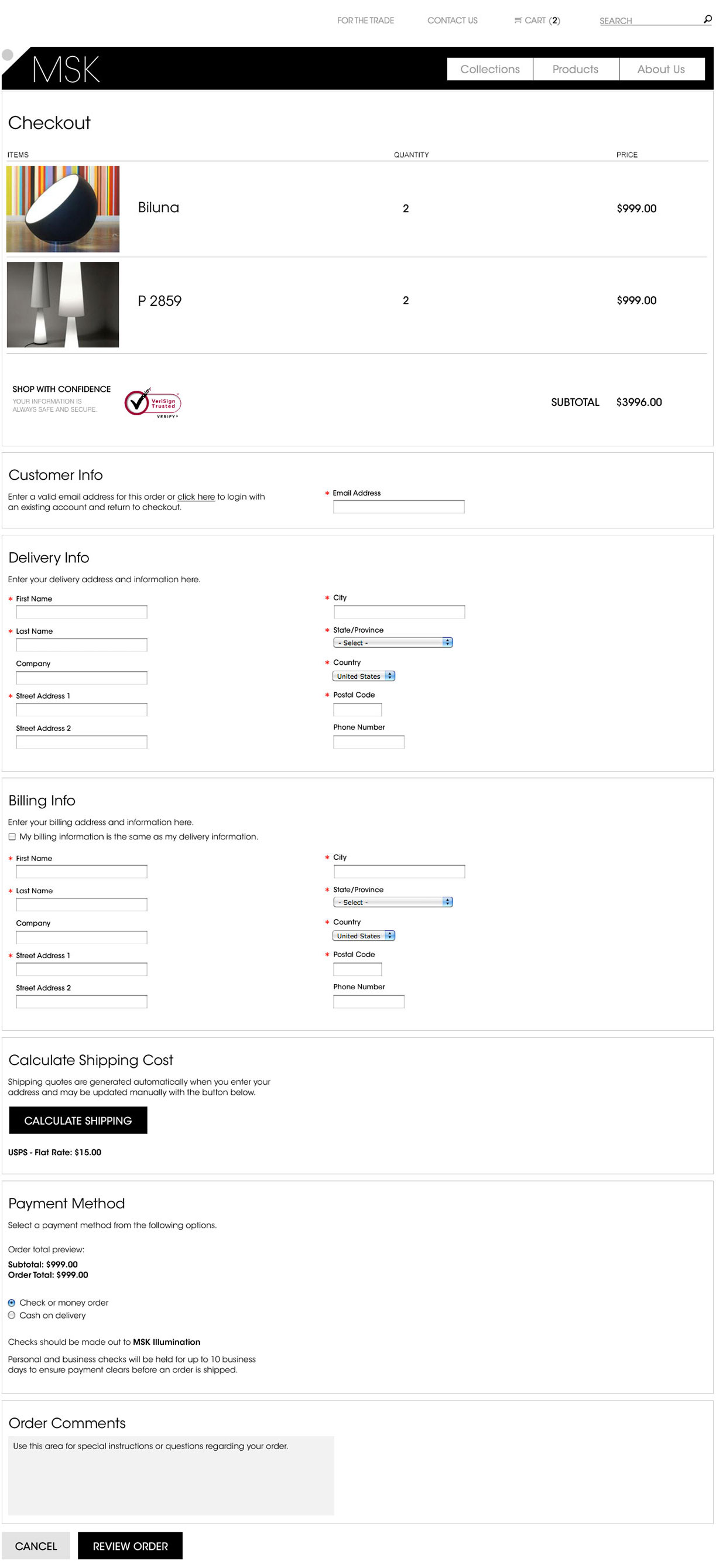716x1568 pixels.
Task: Open Billing Country dropdown
Action: coord(364,935)
